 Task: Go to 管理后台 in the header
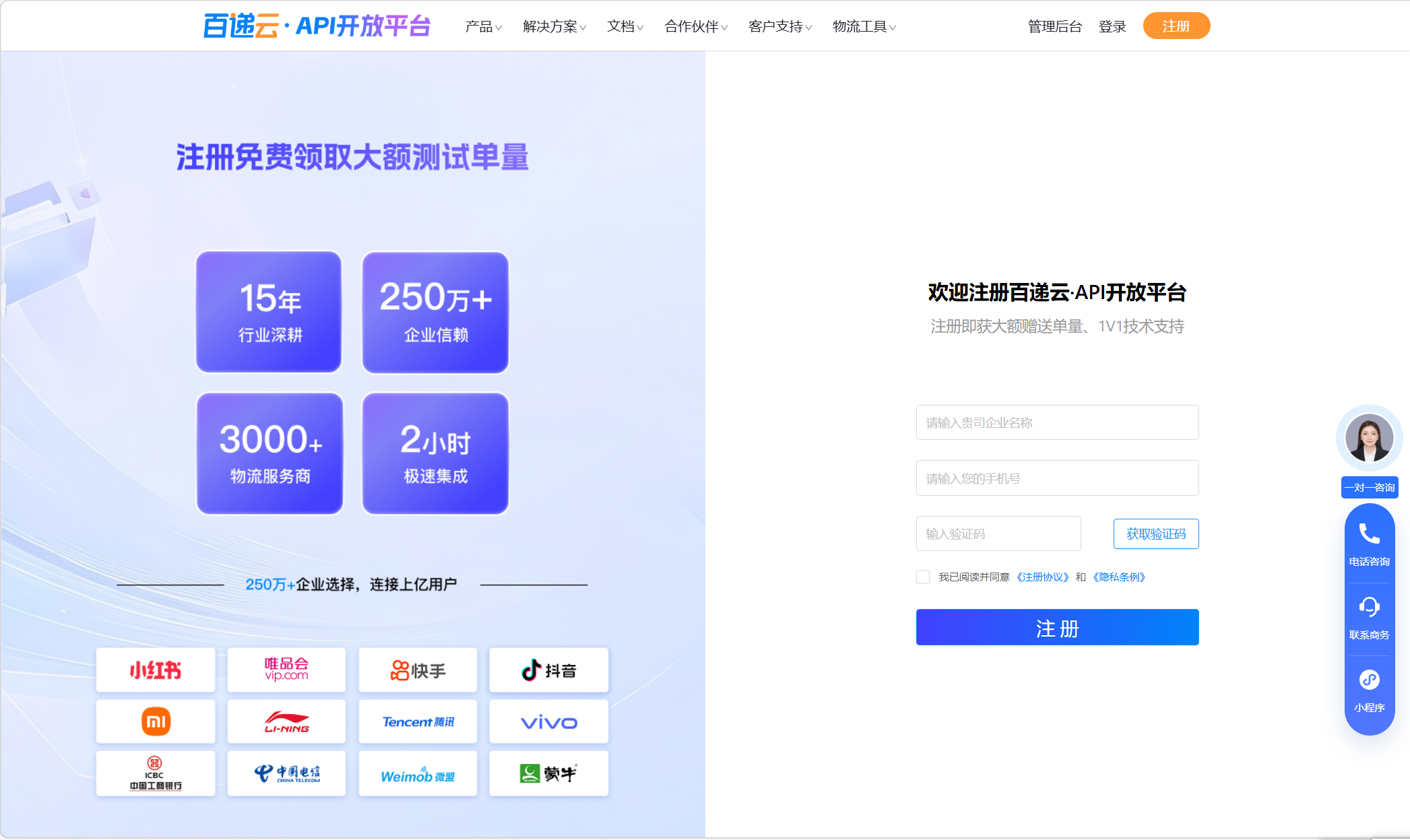click(1054, 27)
